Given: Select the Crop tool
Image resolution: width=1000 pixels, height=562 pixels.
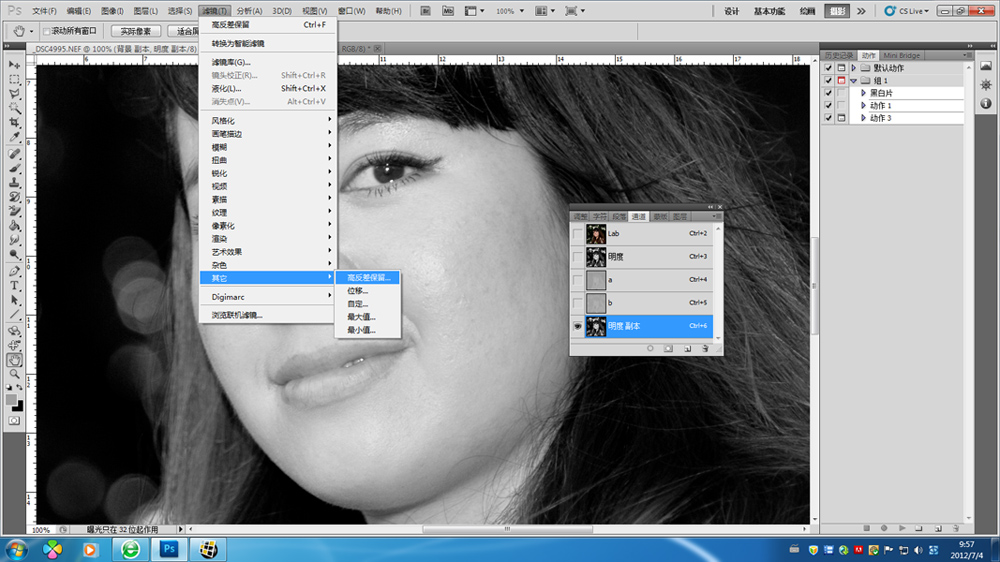Looking at the screenshot, I should (15, 122).
